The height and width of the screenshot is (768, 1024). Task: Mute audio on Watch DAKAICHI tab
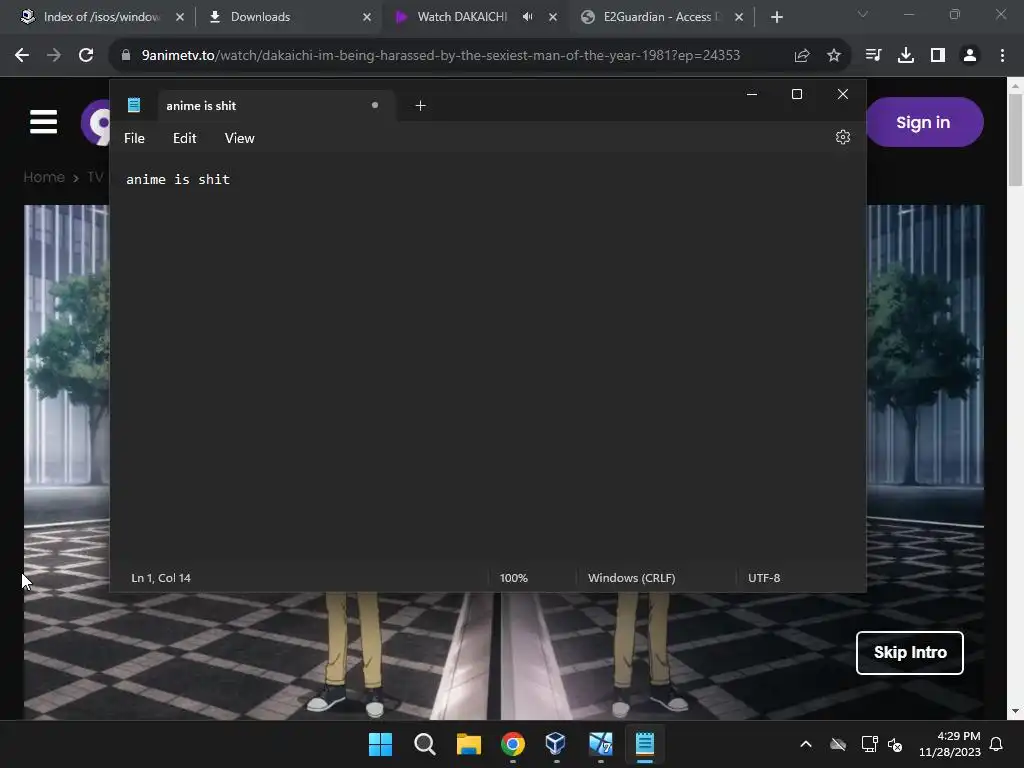pos(528,17)
